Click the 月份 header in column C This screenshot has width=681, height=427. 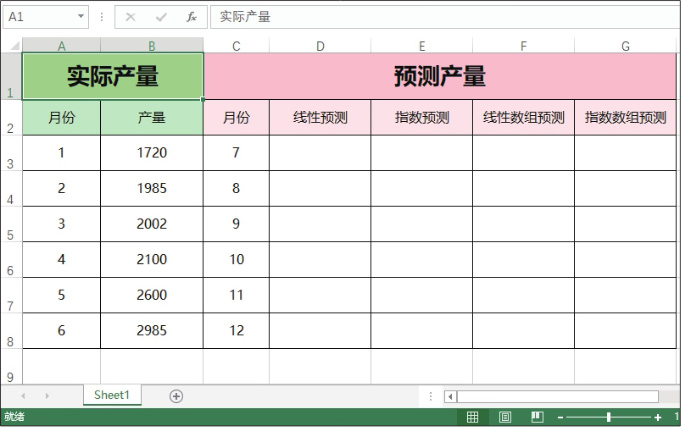tap(236, 118)
